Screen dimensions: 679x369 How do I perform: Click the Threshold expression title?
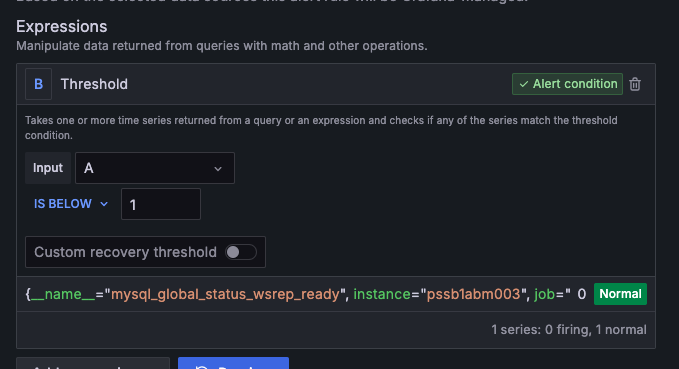click(94, 84)
